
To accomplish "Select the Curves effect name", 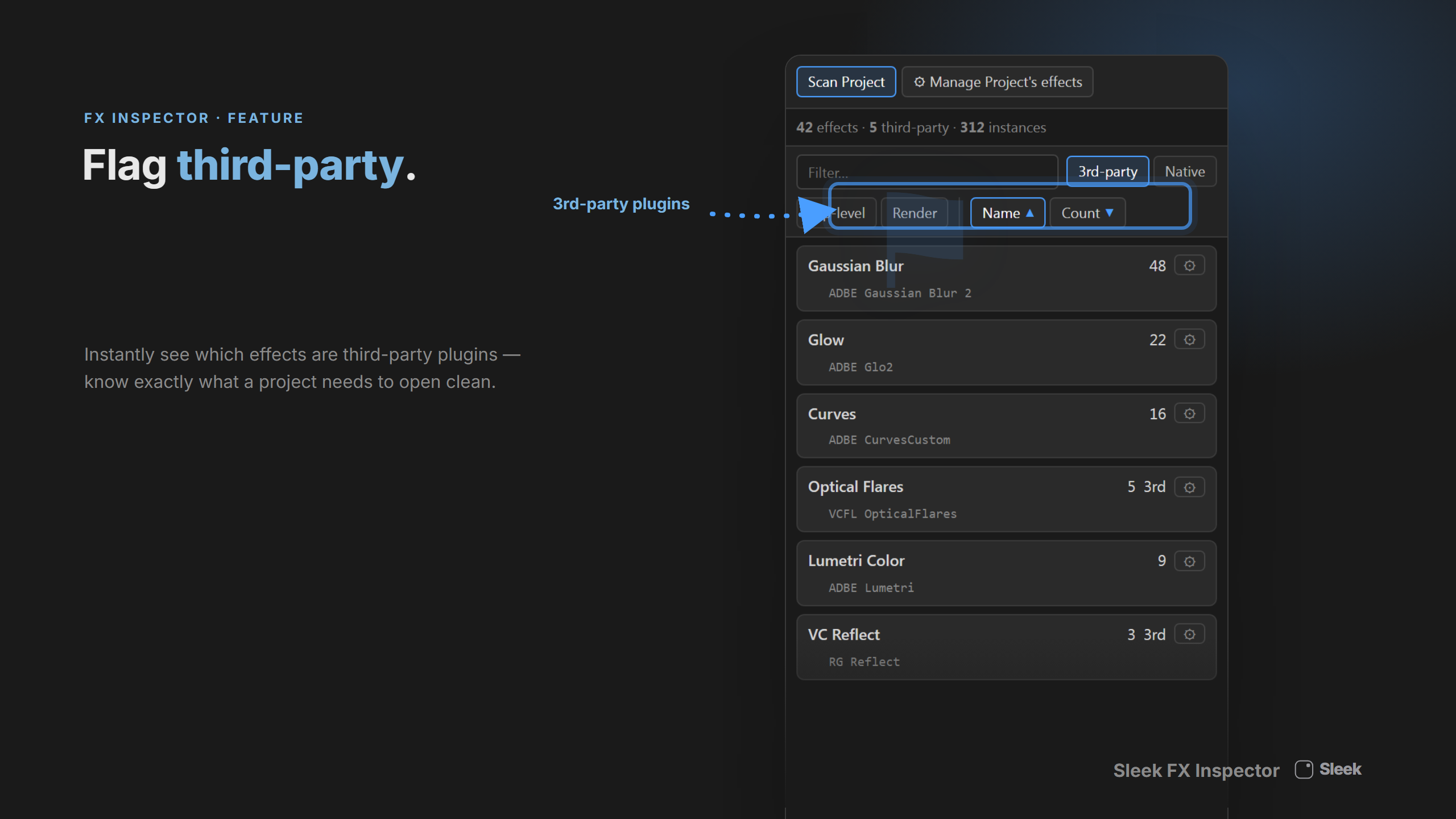I will click(x=832, y=413).
